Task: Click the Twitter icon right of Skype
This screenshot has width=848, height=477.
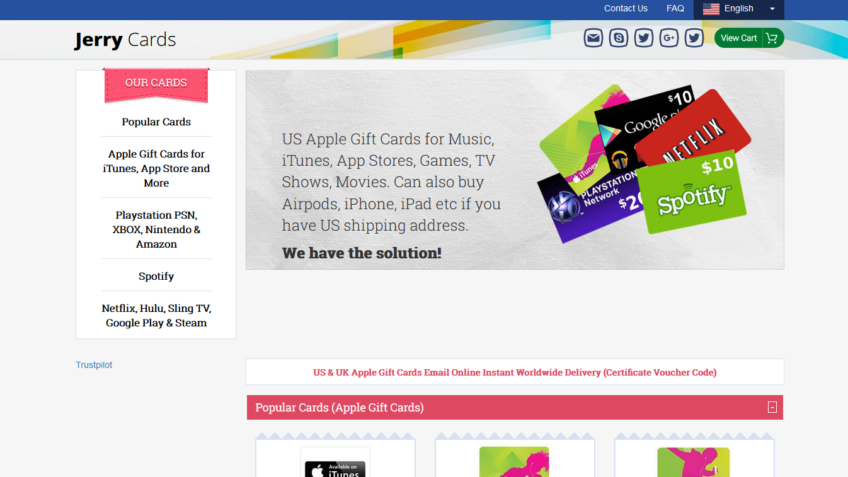Action: click(x=644, y=38)
